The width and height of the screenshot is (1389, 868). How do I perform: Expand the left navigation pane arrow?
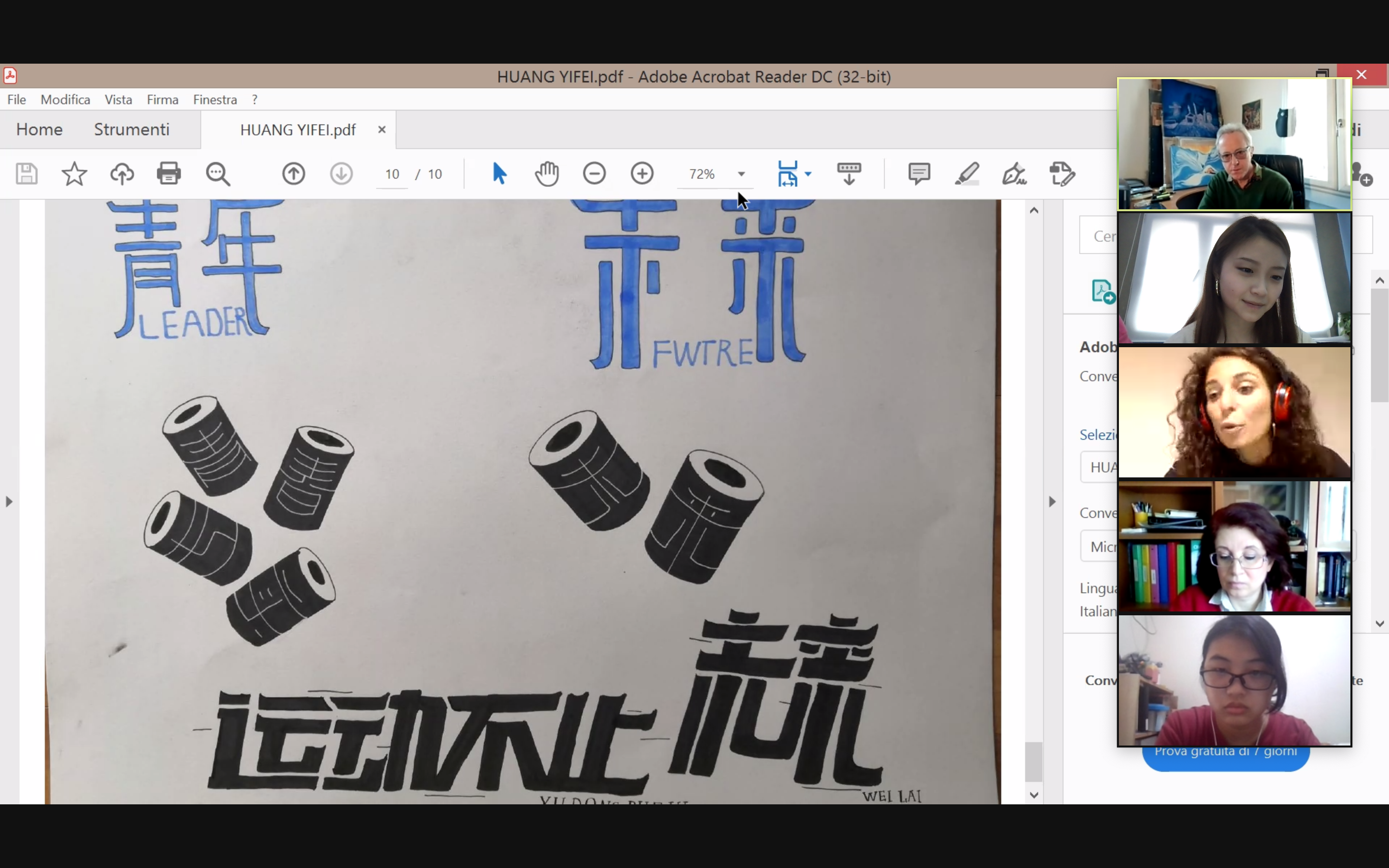[9, 502]
